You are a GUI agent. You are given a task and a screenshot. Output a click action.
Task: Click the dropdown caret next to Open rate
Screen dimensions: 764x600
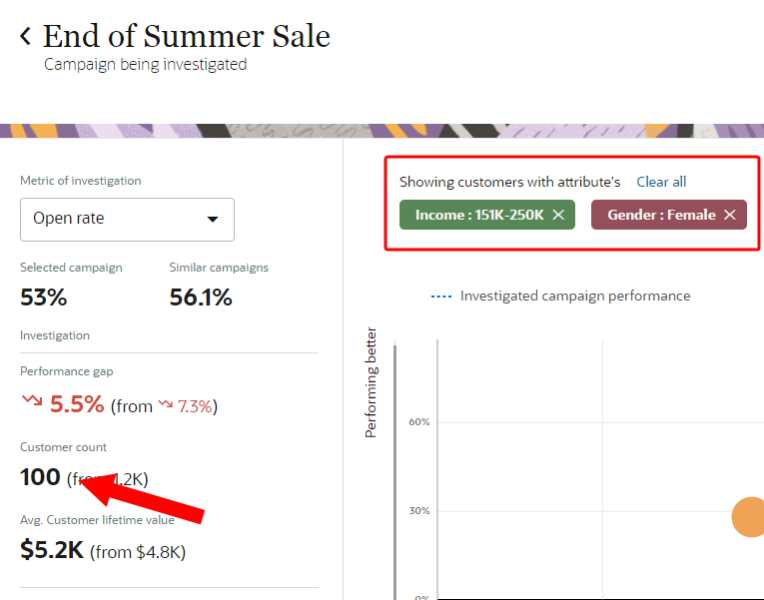pyautogui.click(x=212, y=219)
